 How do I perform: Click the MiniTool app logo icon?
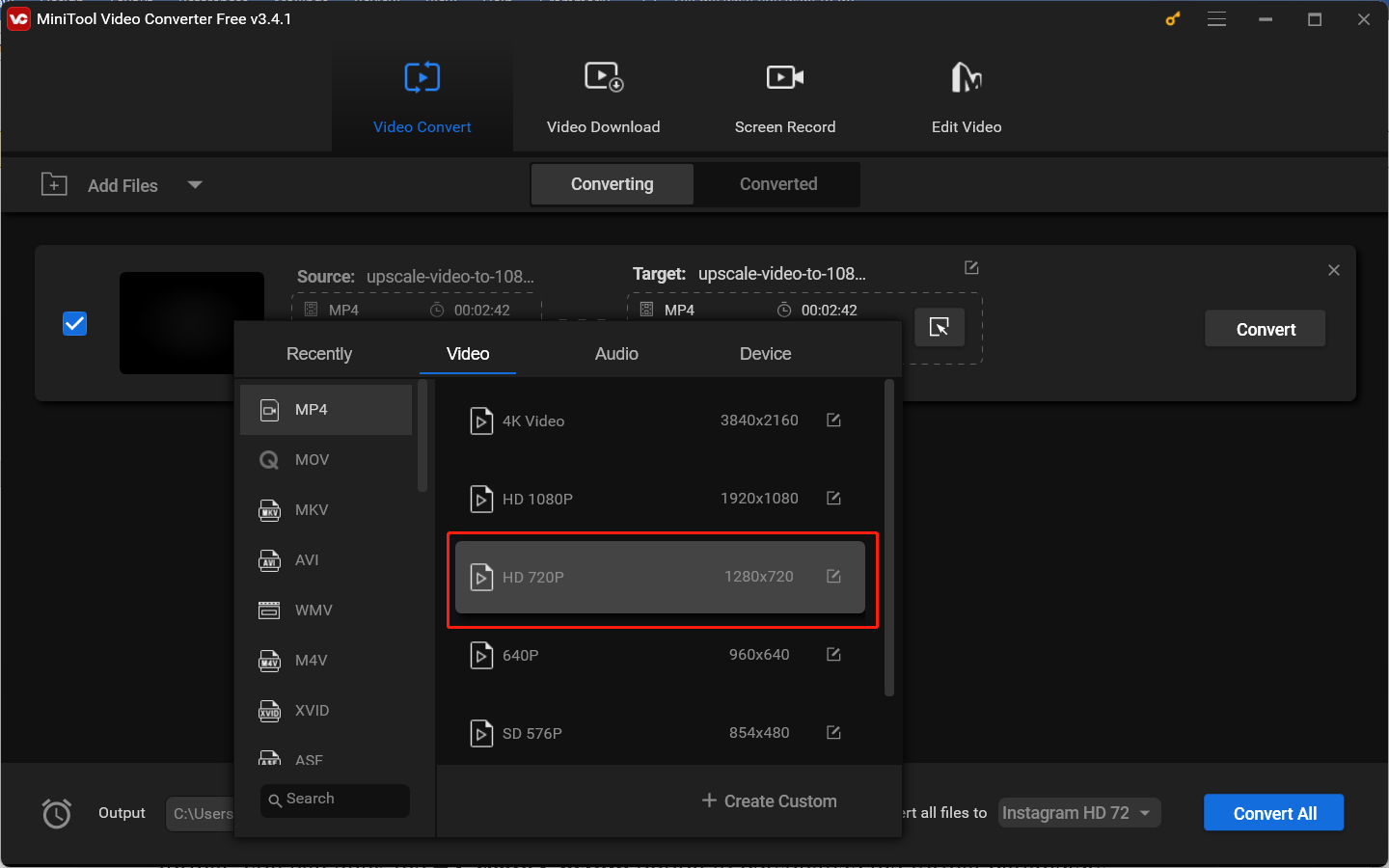(18, 18)
